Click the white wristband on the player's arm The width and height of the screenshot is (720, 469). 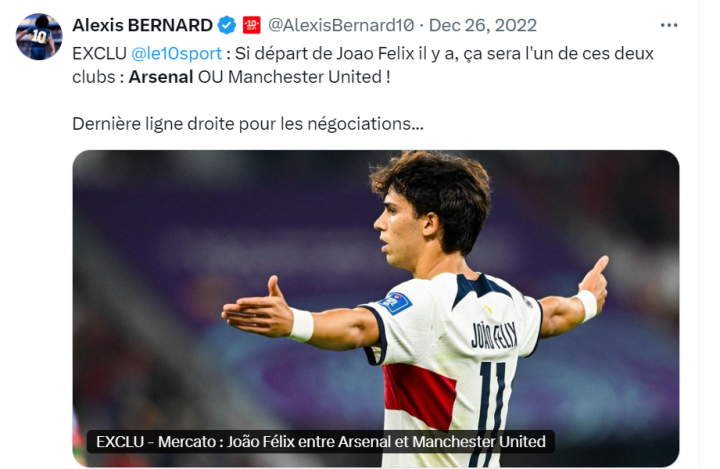[x=301, y=324]
